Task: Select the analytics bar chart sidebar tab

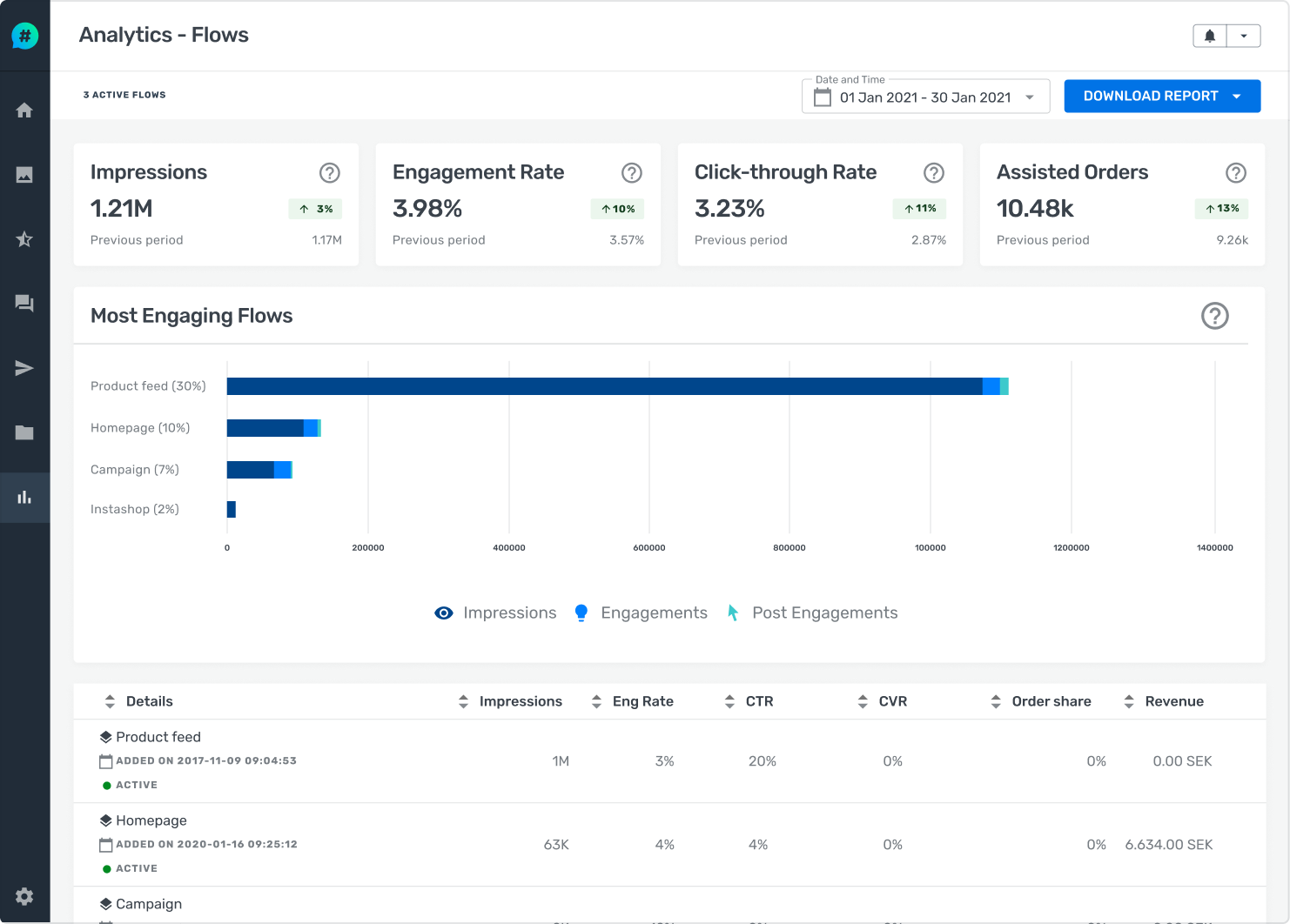Action: [x=24, y=498]
